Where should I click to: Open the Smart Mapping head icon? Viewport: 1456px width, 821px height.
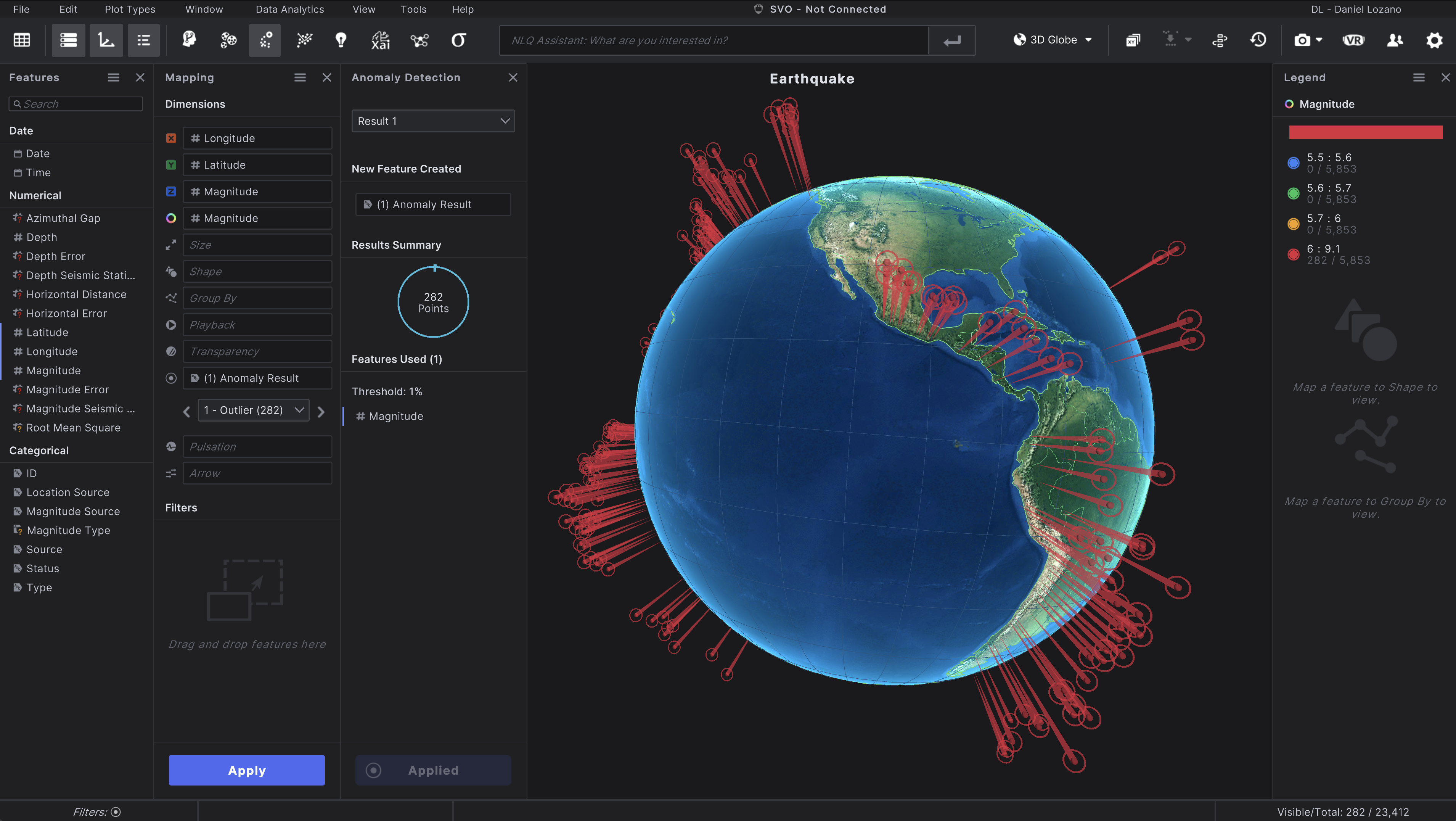(190, 40)
